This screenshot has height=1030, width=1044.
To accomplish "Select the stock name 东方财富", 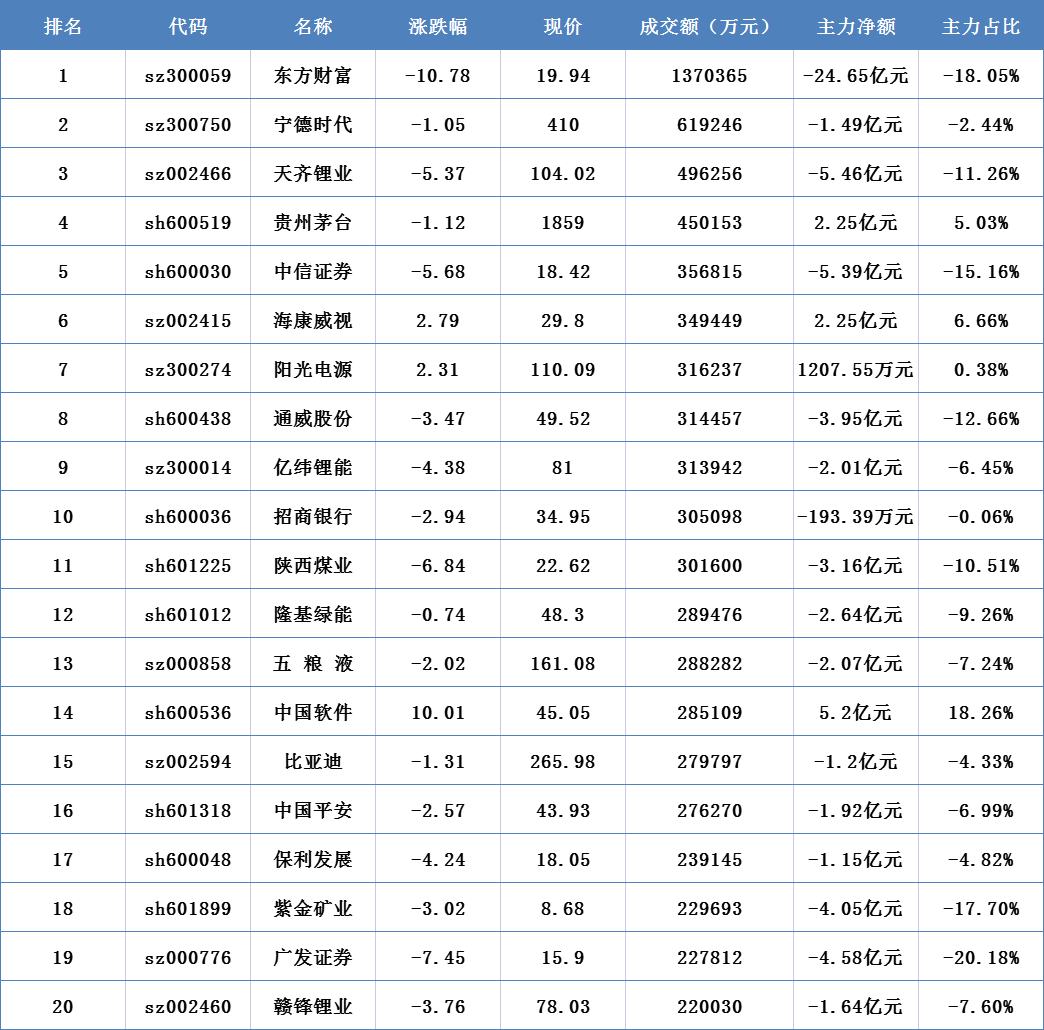I will point(313,75).
